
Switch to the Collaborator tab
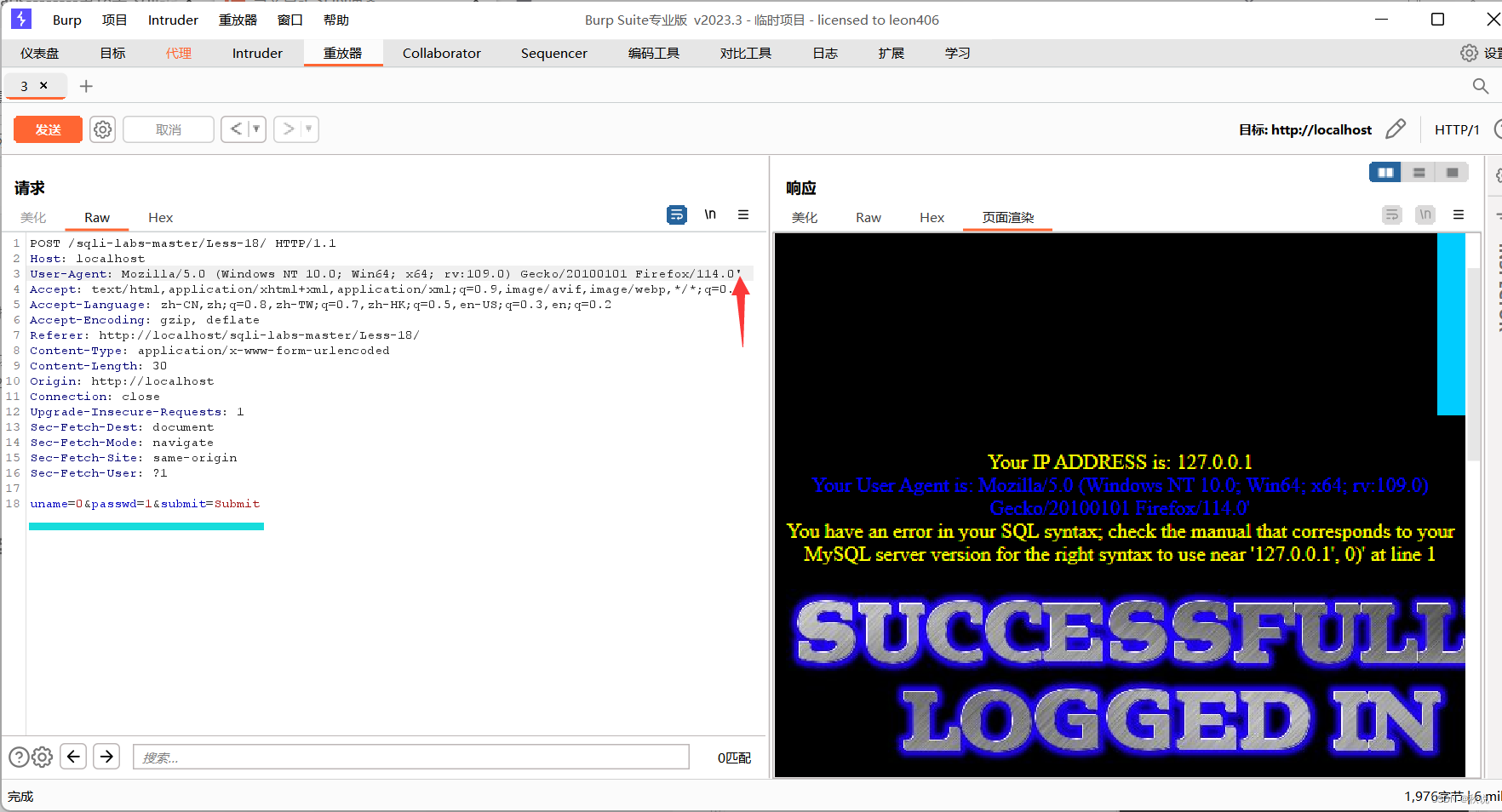pos(442,53)
